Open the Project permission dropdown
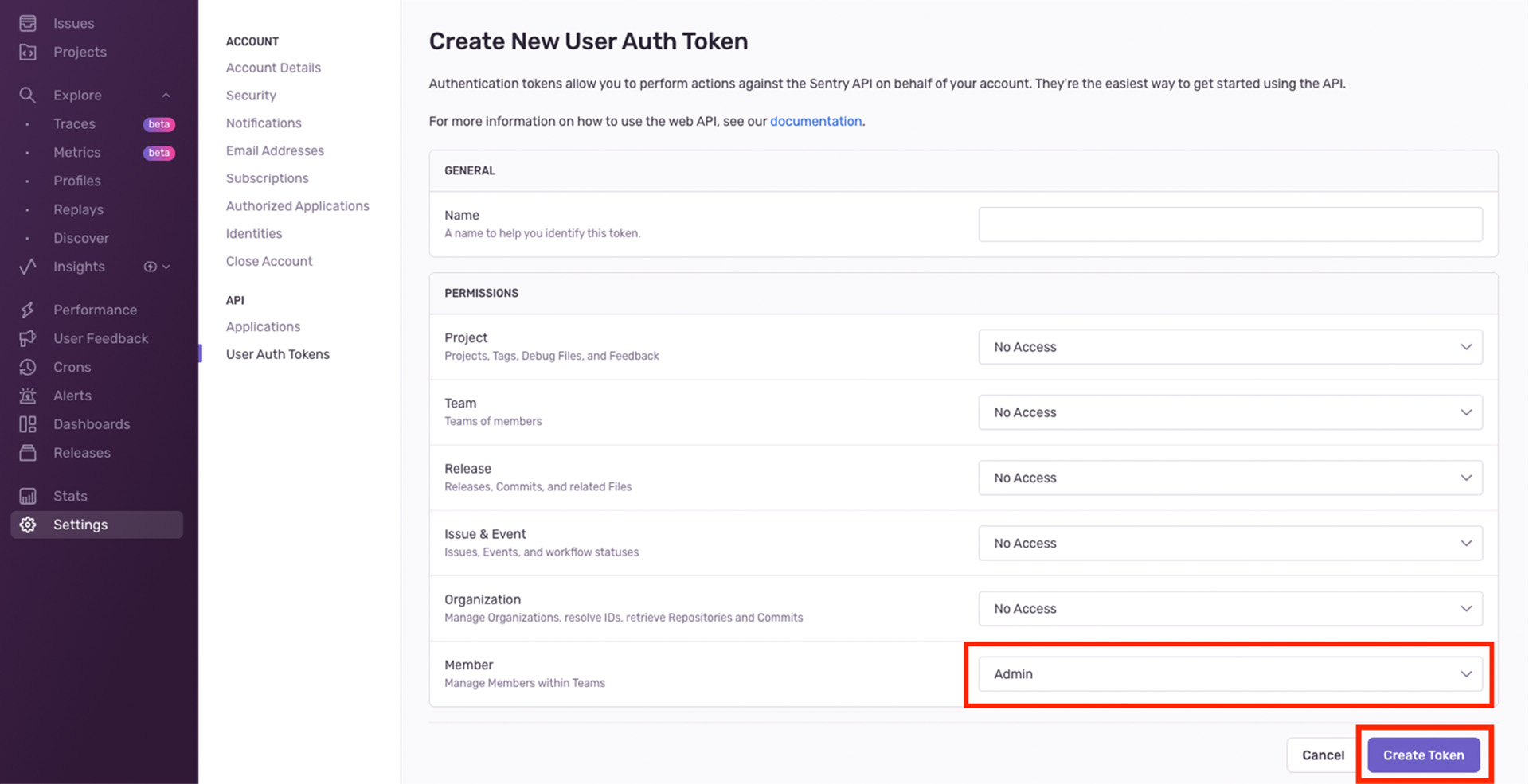Image resolution: width=1529 pixels, height=784 pixels. pos(1230,347)
